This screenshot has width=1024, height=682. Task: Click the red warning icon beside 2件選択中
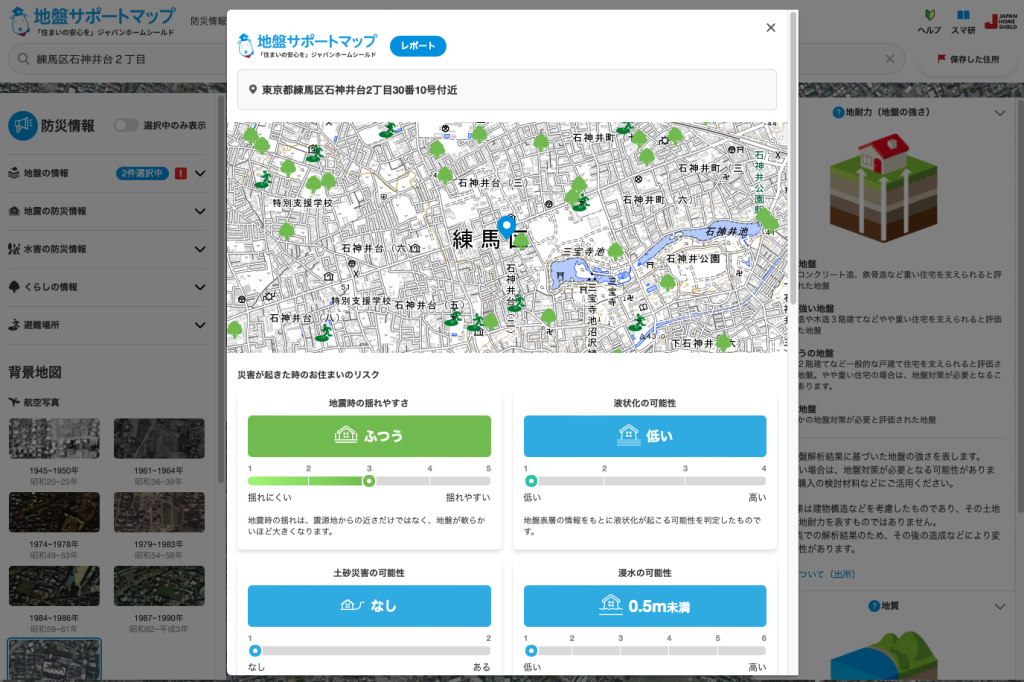coord(180,173)
